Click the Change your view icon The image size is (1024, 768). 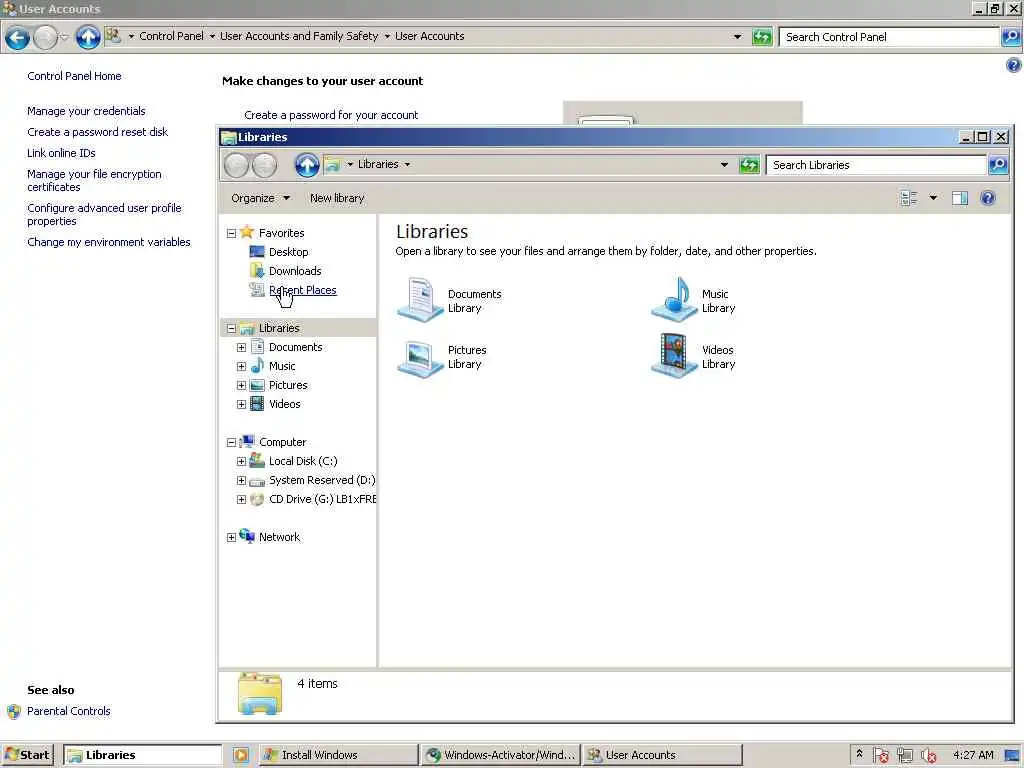[x=908, y=198]
